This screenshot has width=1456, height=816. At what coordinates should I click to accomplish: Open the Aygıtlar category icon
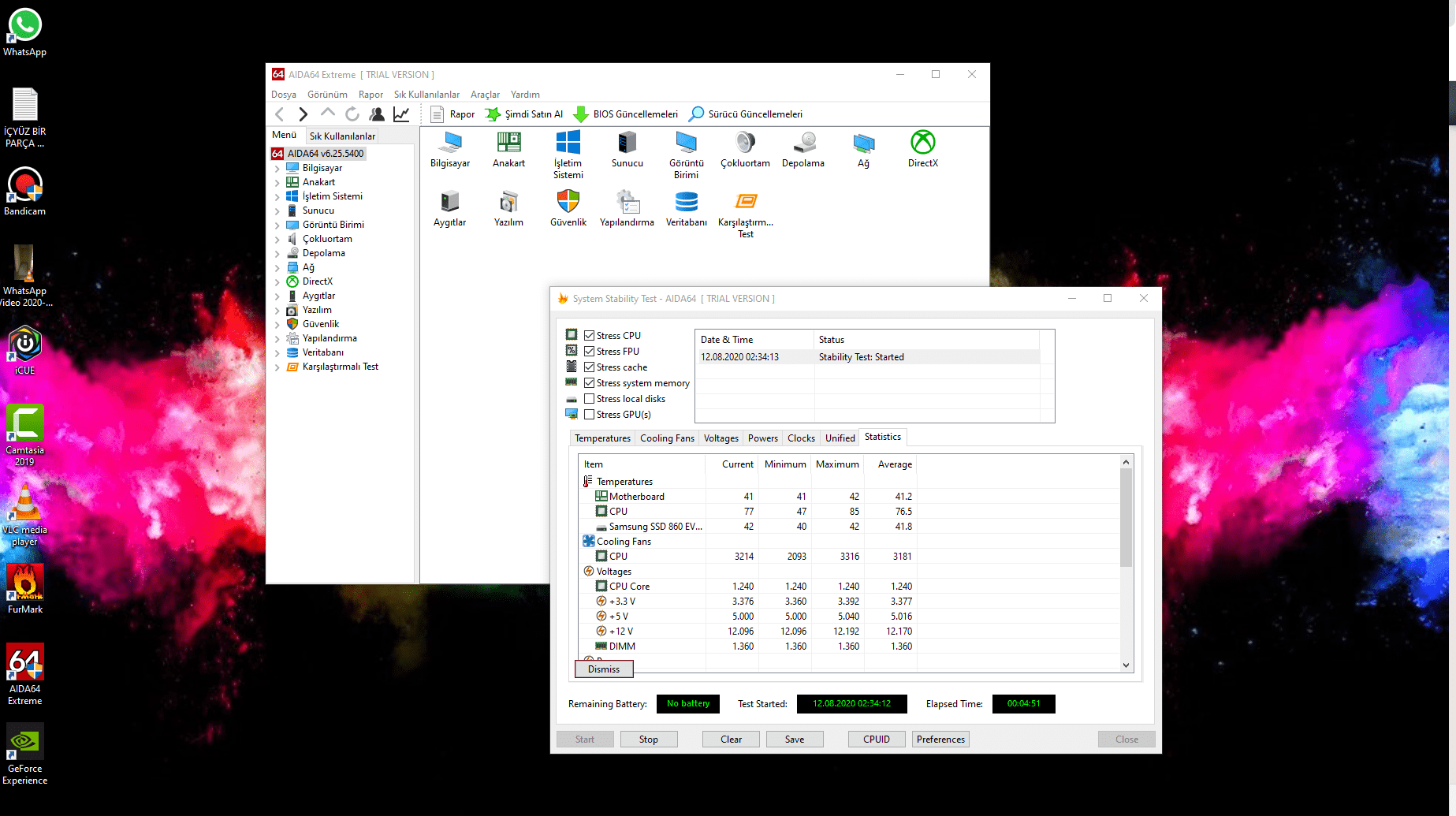tap(449, 209)
